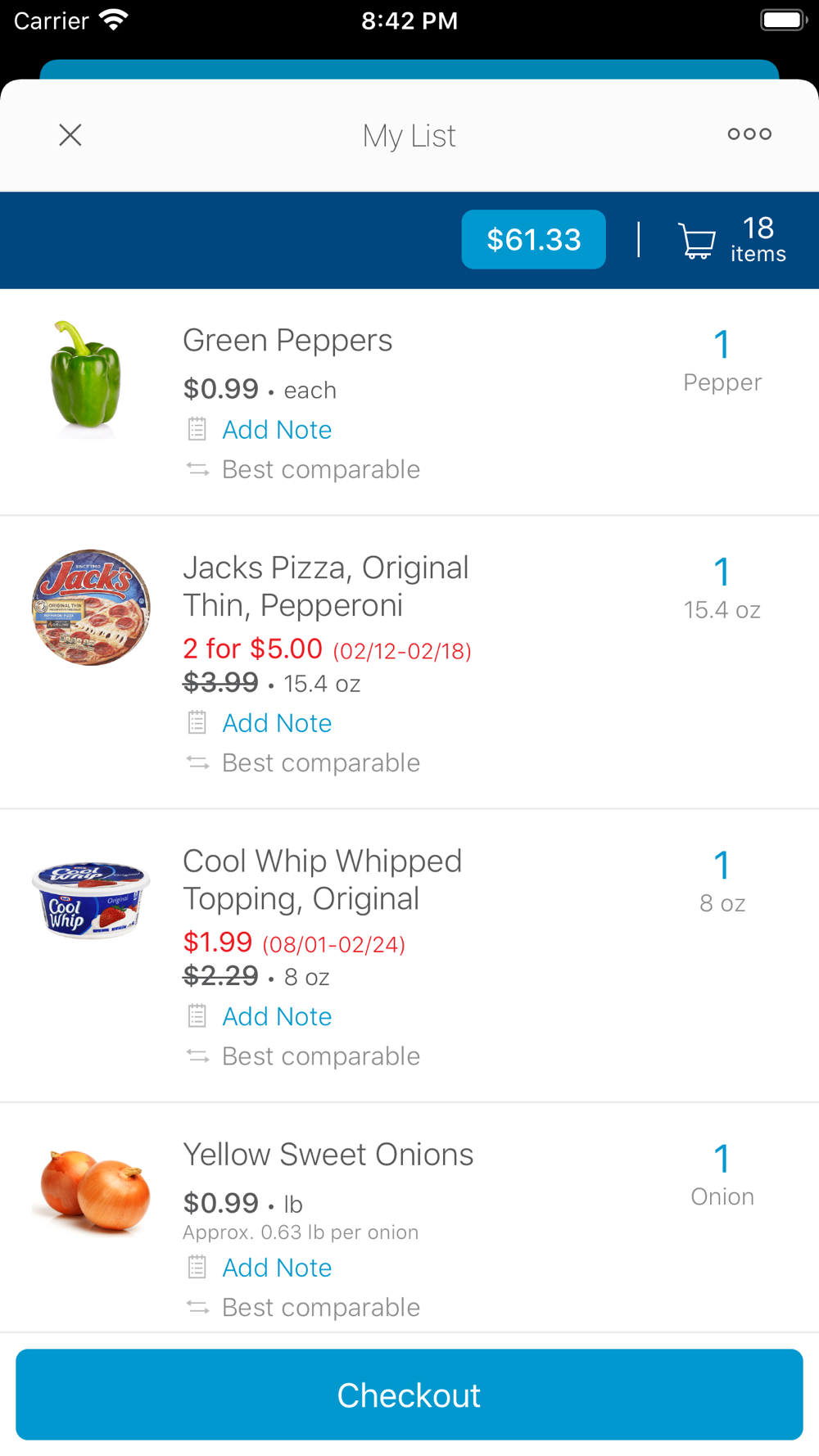Viewport: 819px width, 1456px height.
Task: Open the Jacks Pizza product image
Action: [x=91, y=607]
